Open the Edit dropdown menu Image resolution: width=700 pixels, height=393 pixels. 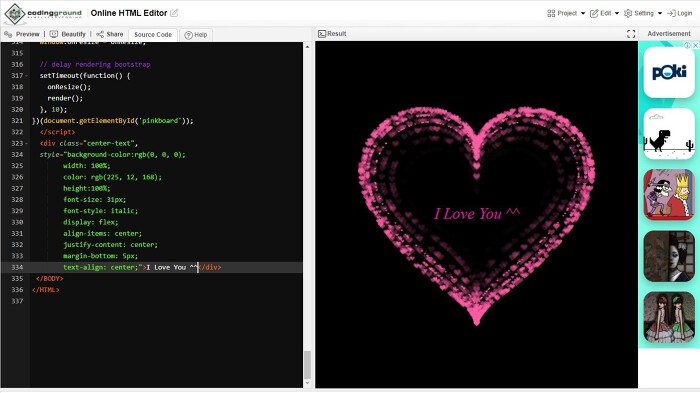pyautogui.click(x=604, y=13)
